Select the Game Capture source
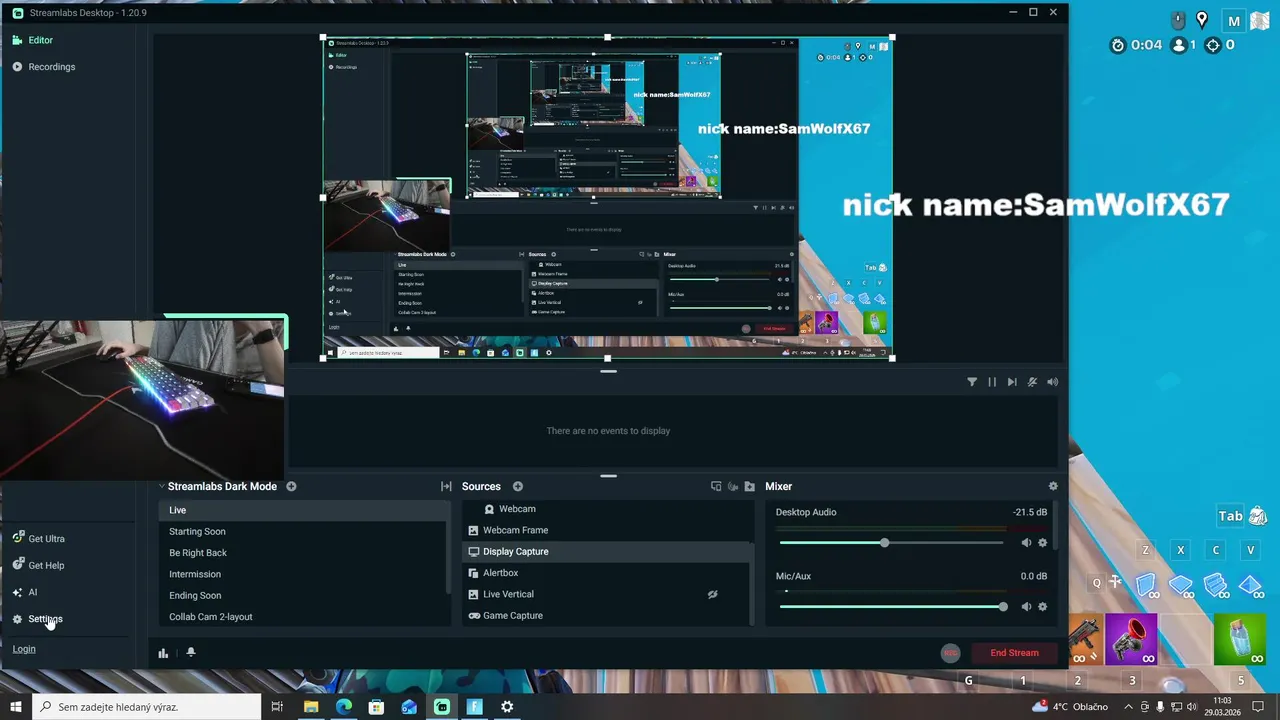The width and height of the screenshot is (1280, 720). 607,616
